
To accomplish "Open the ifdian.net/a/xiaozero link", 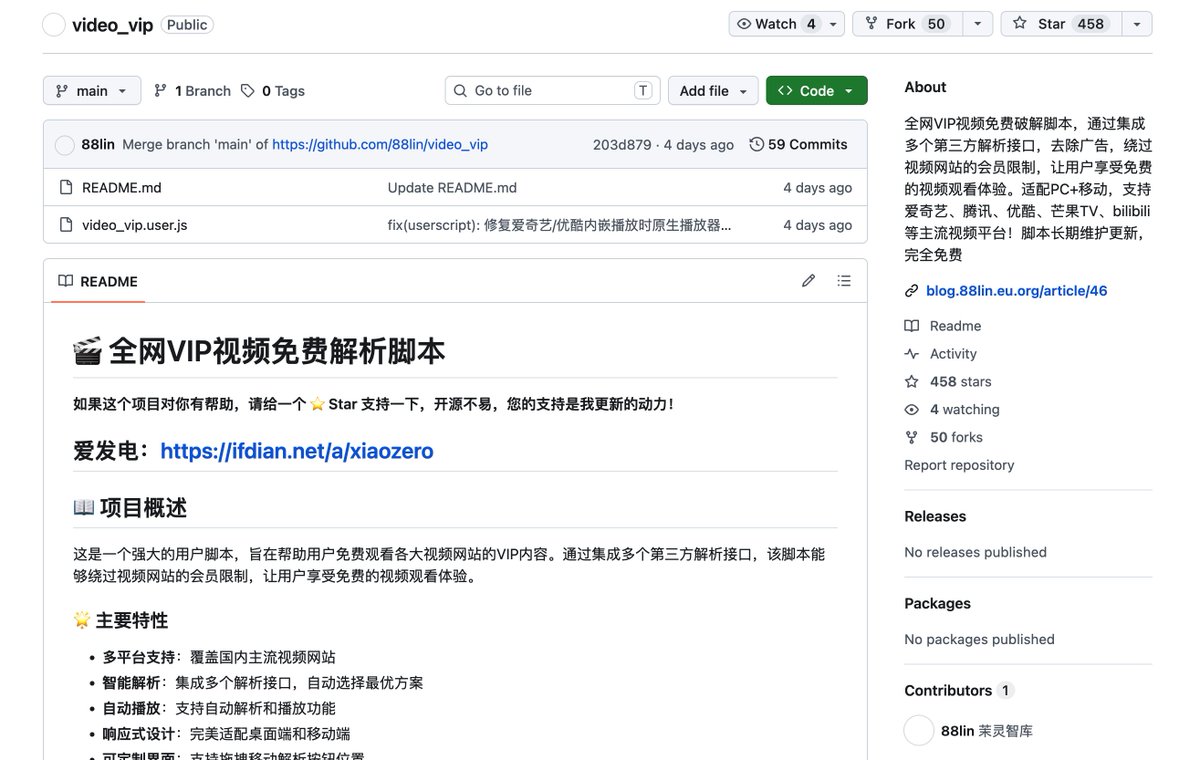I will tap(296, 451).
